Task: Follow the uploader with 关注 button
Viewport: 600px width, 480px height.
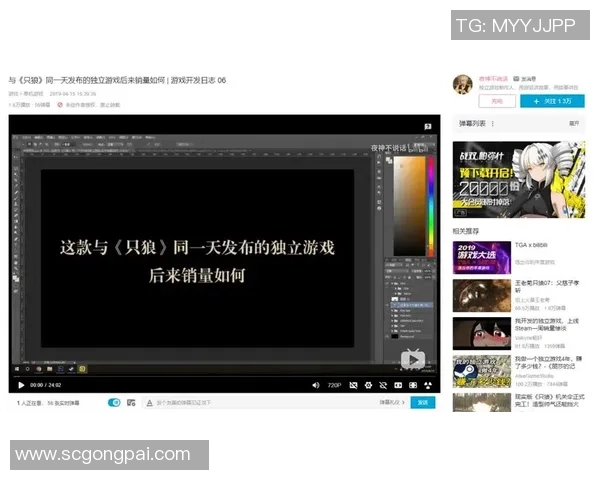Action: pos(552,101)
